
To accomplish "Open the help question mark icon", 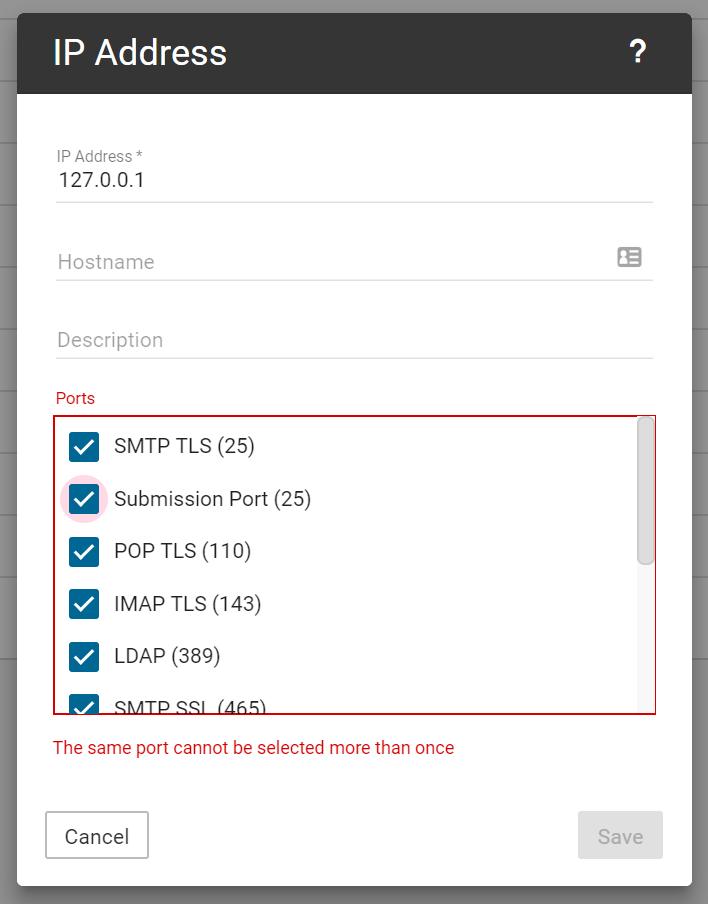I will coord(638,53).
